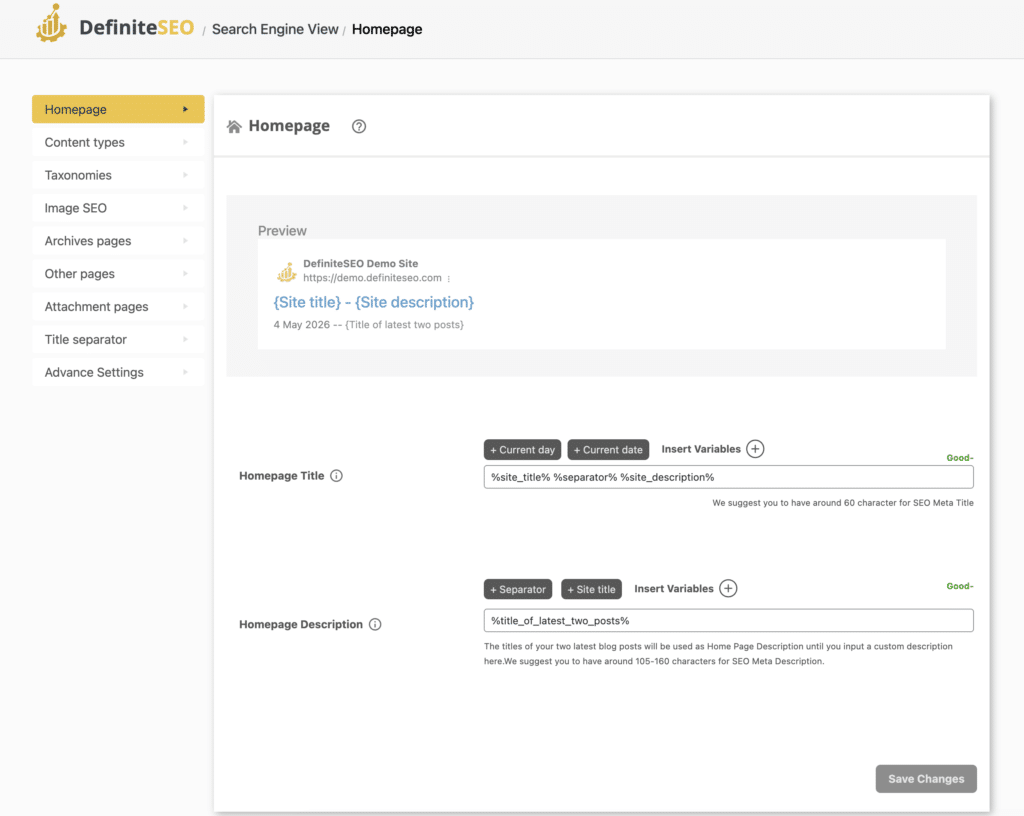Click the Homepage breadcrumb text
The width and height of the screenshot is (1024, 816).
click(x=387, y=29)
